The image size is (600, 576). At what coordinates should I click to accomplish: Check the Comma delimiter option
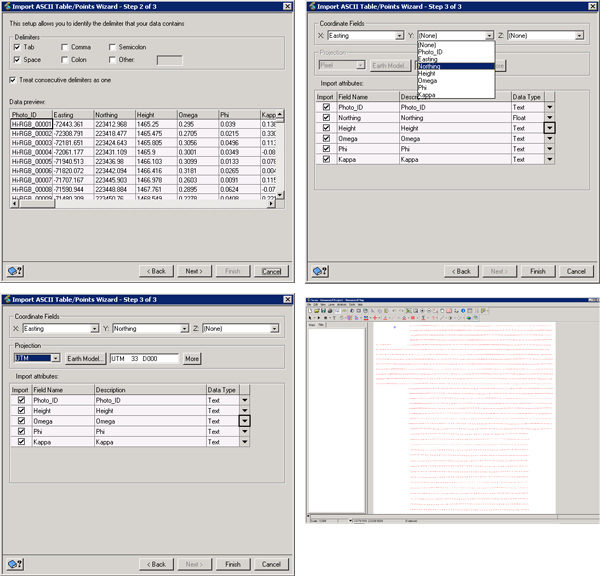(x=64, y=47)
